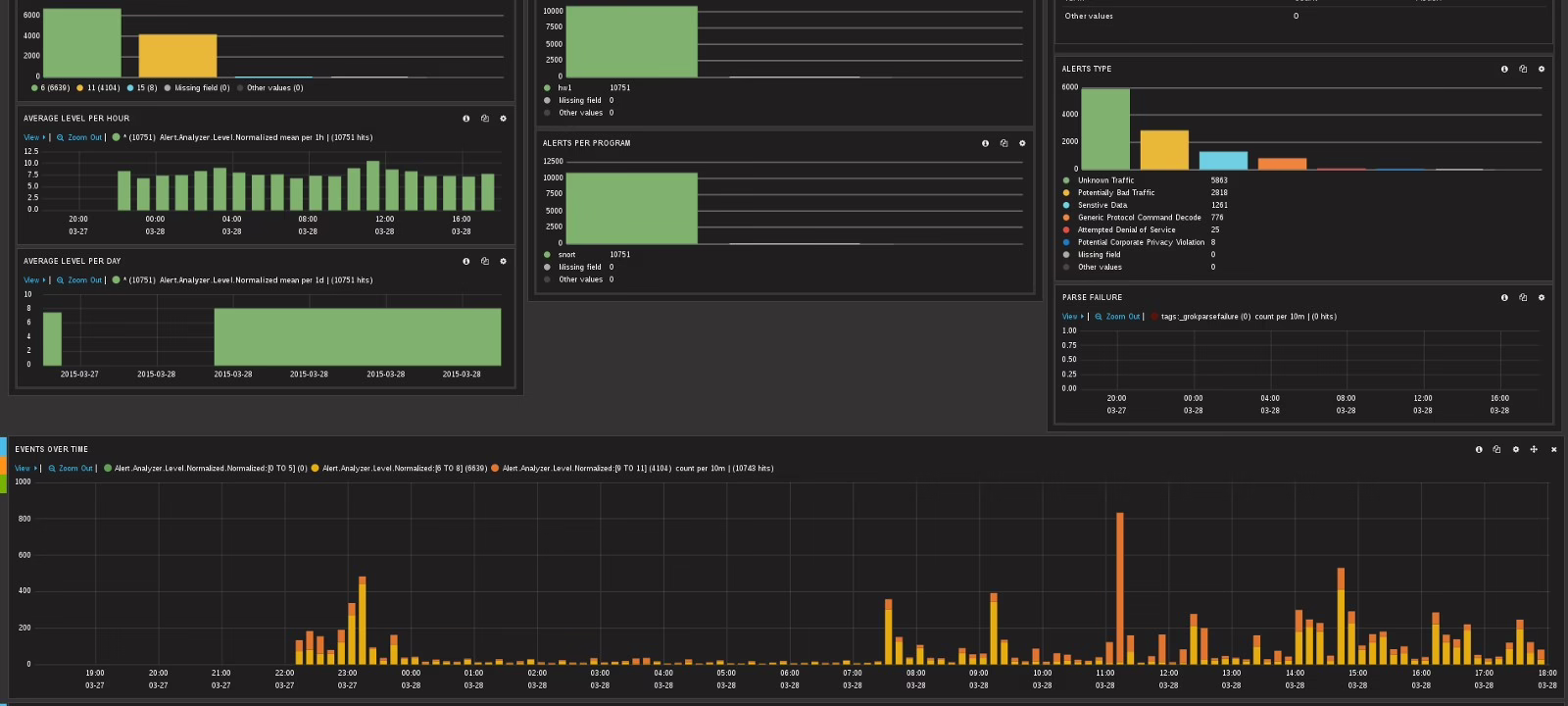
Task: Click info icon on Alerts Type panel
Action: click(x=1504, y=70)
